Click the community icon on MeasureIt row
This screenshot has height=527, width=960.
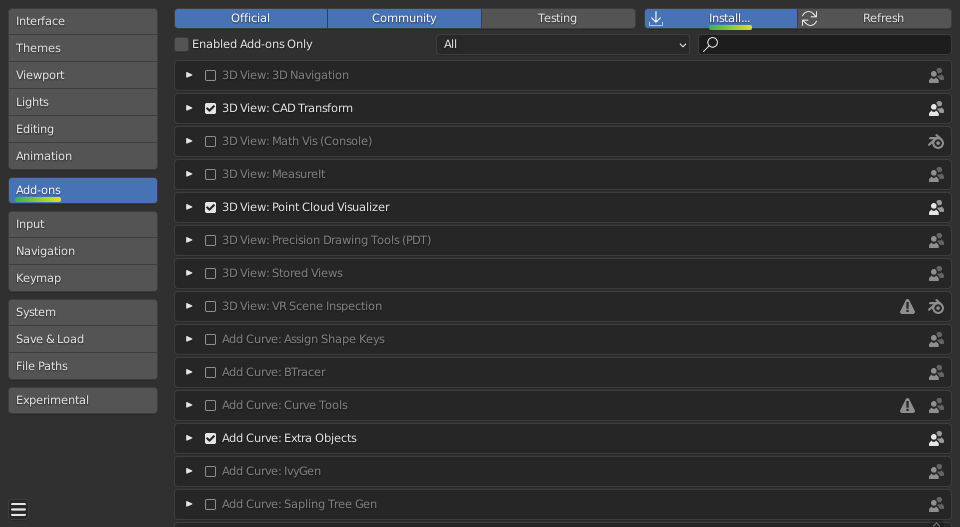(x=936, y=174)
